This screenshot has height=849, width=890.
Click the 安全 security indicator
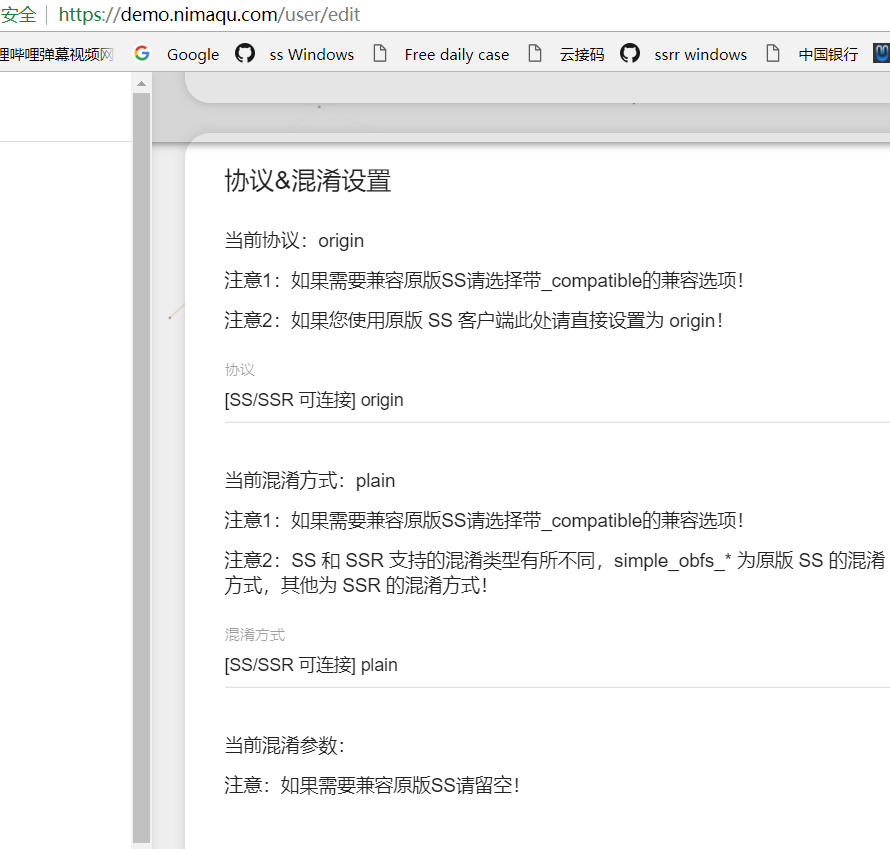click(x=18, y=15)
